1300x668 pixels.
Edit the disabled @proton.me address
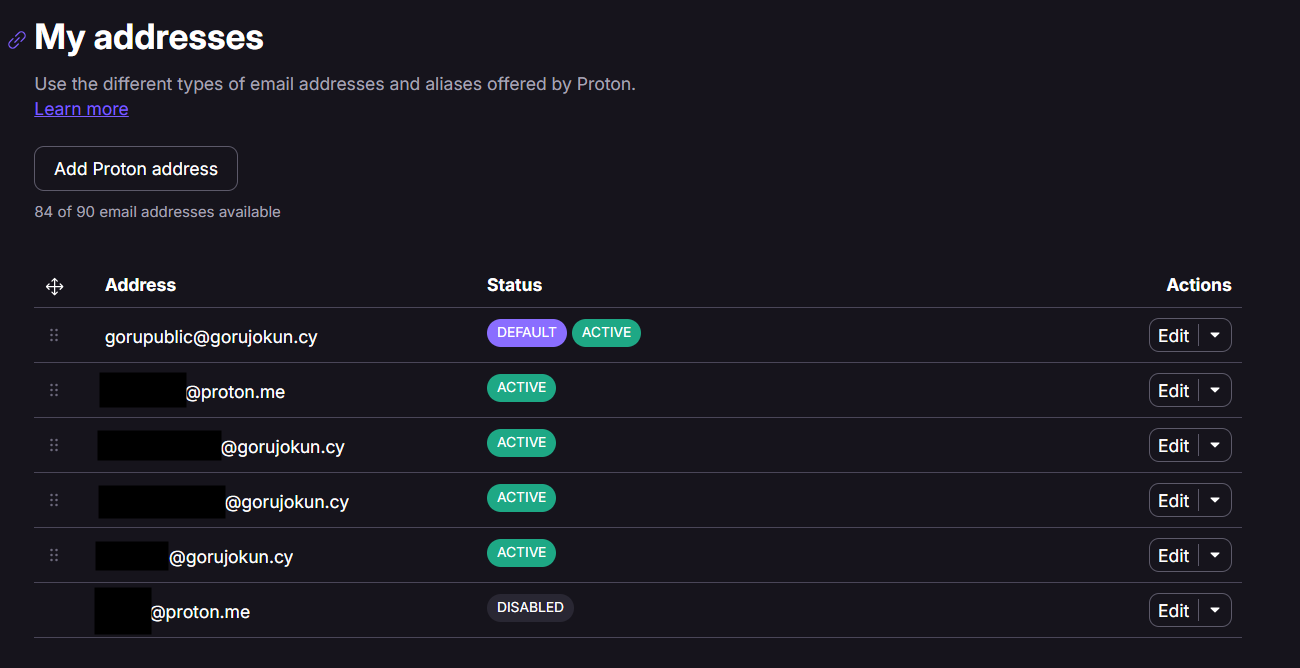point(1173,610)
